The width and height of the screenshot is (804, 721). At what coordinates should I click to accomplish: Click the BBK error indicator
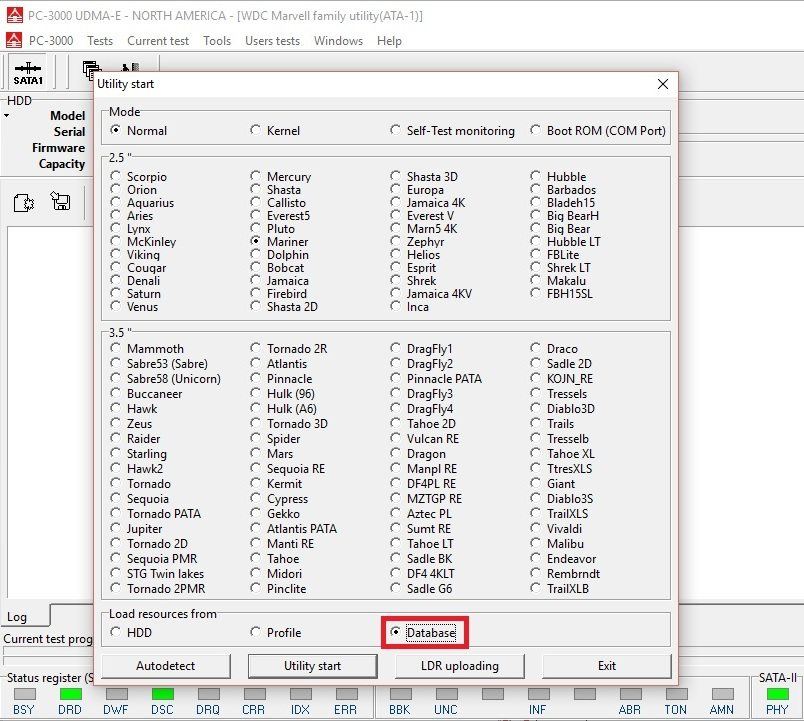point(400,694)
